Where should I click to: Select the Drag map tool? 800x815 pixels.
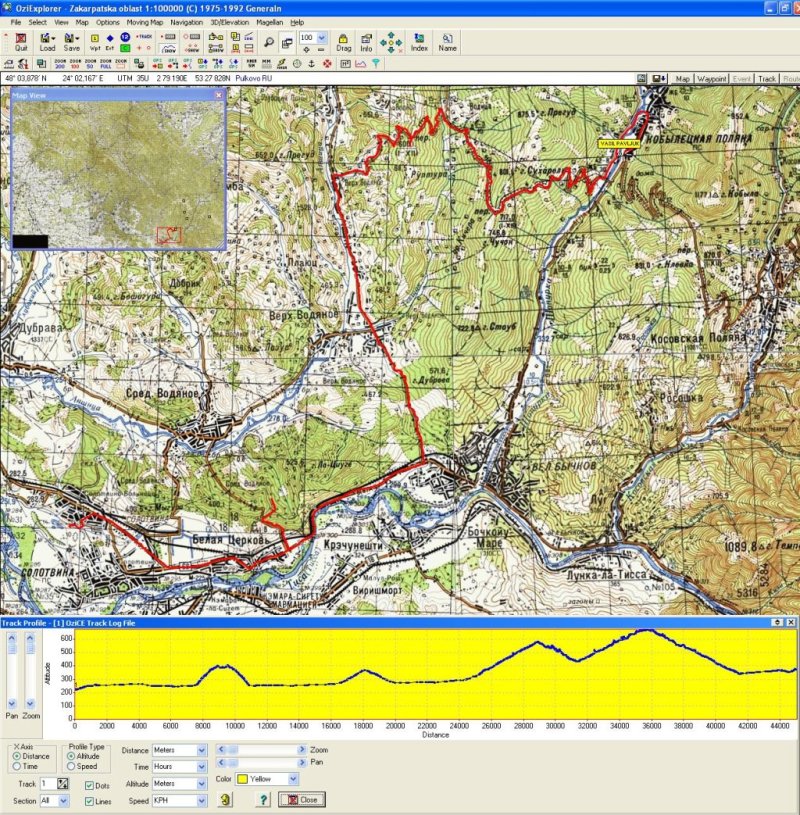343,41
